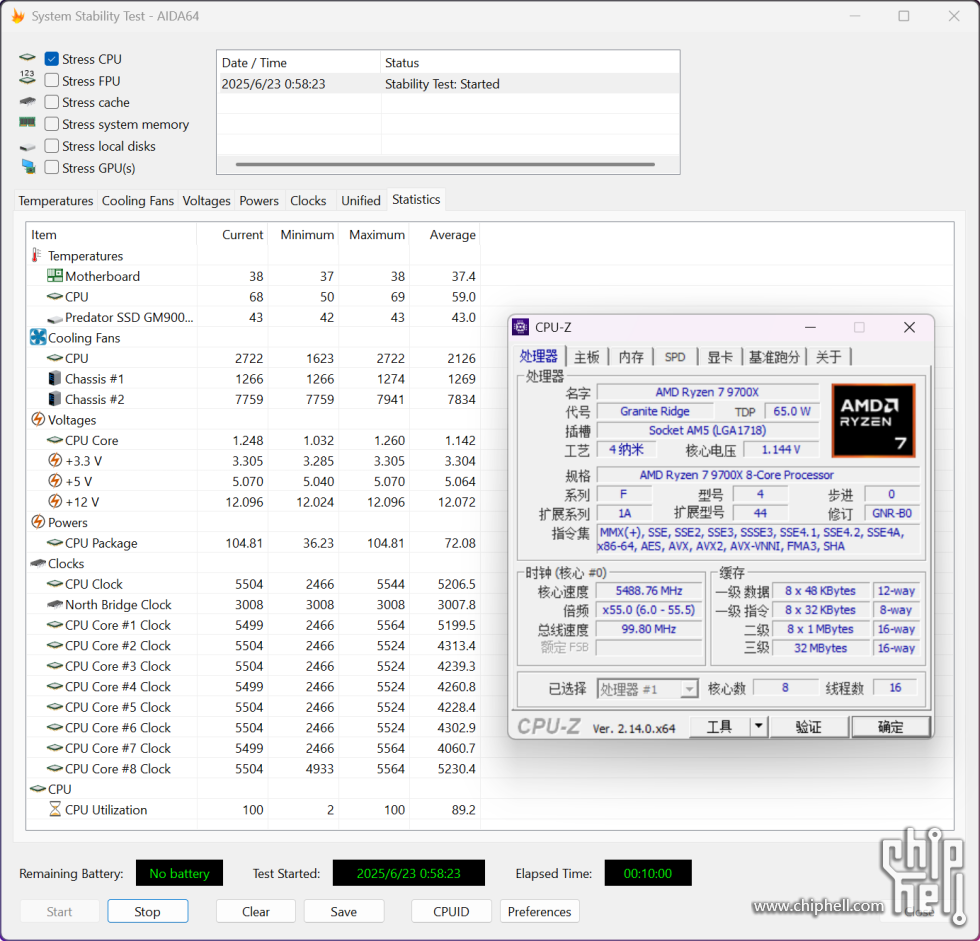Click the lightning icon beside Powers heading
This screenshot has height=941, width=980.
point(38,522)
